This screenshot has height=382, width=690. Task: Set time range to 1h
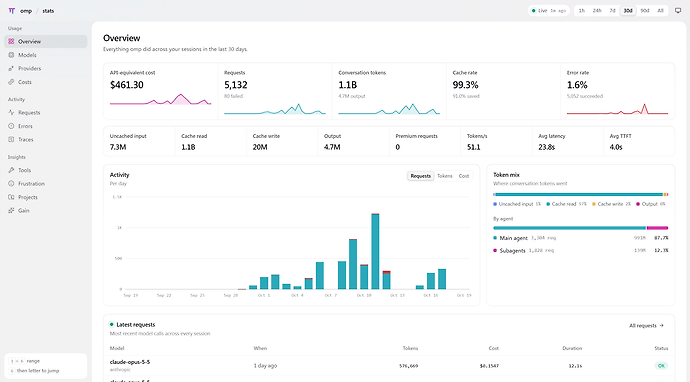point(582,11)
